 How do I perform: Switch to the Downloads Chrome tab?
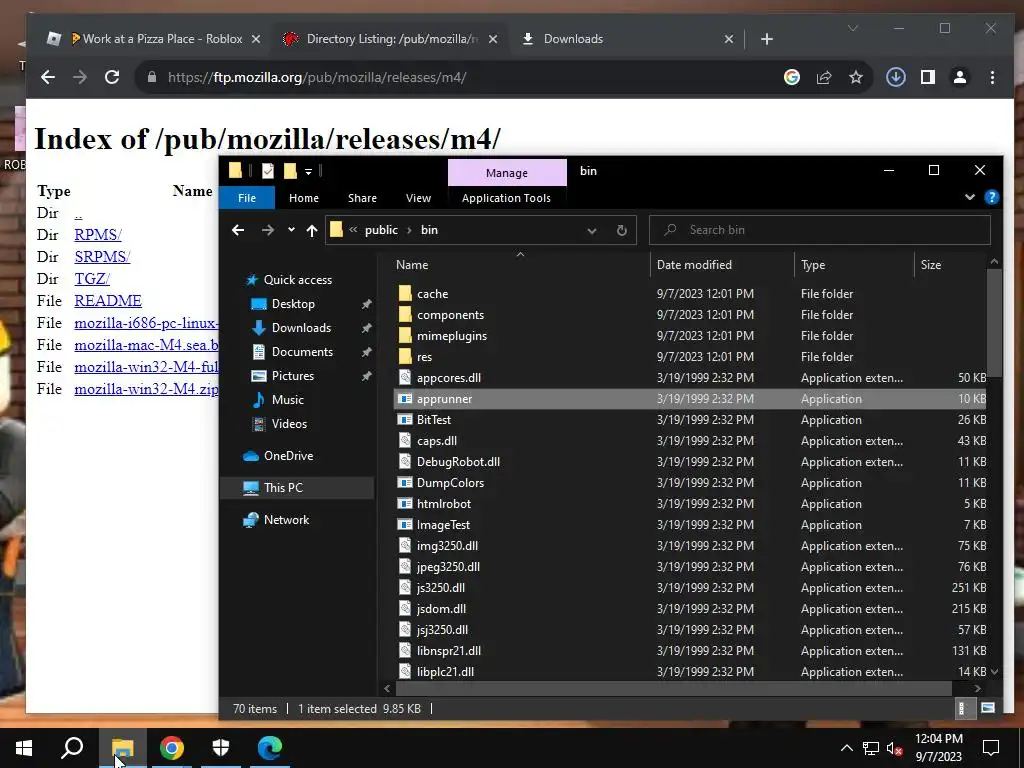pyautogui.click(x=627, y=39)
